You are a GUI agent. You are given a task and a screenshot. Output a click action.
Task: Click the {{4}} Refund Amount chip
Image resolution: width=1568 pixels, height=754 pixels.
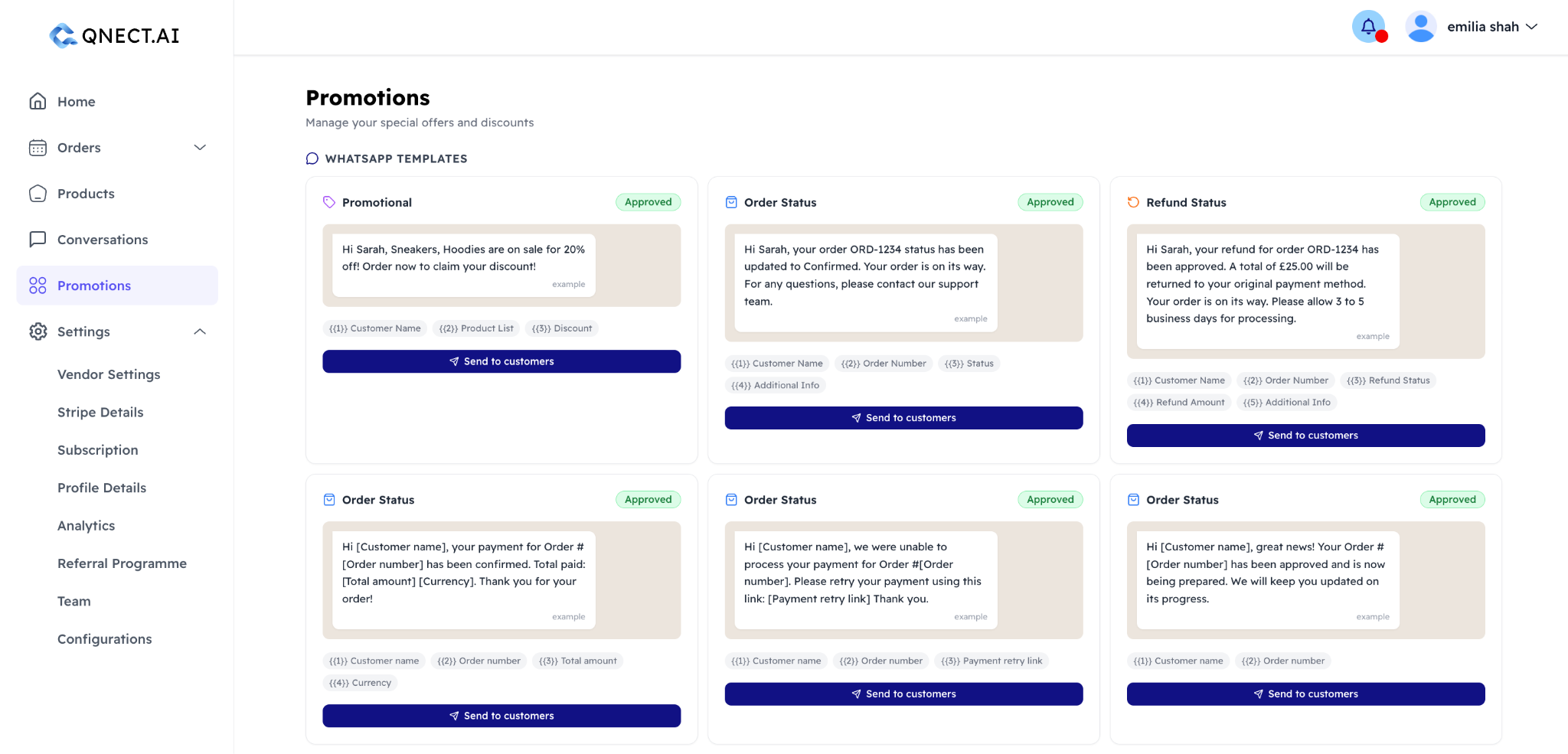pyautogui.click(x=1179, y=403)
